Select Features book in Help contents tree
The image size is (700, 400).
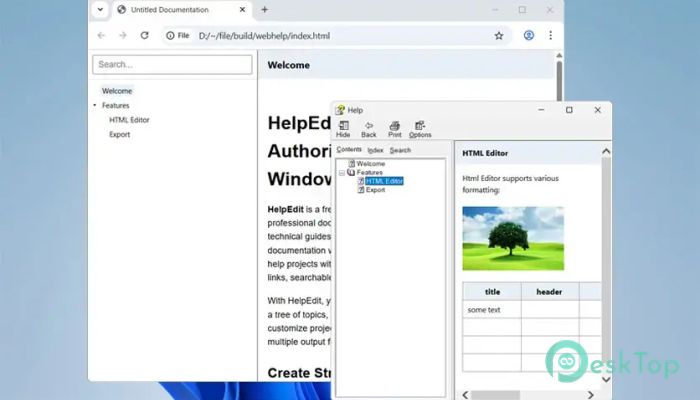click(x=369, y=172)
